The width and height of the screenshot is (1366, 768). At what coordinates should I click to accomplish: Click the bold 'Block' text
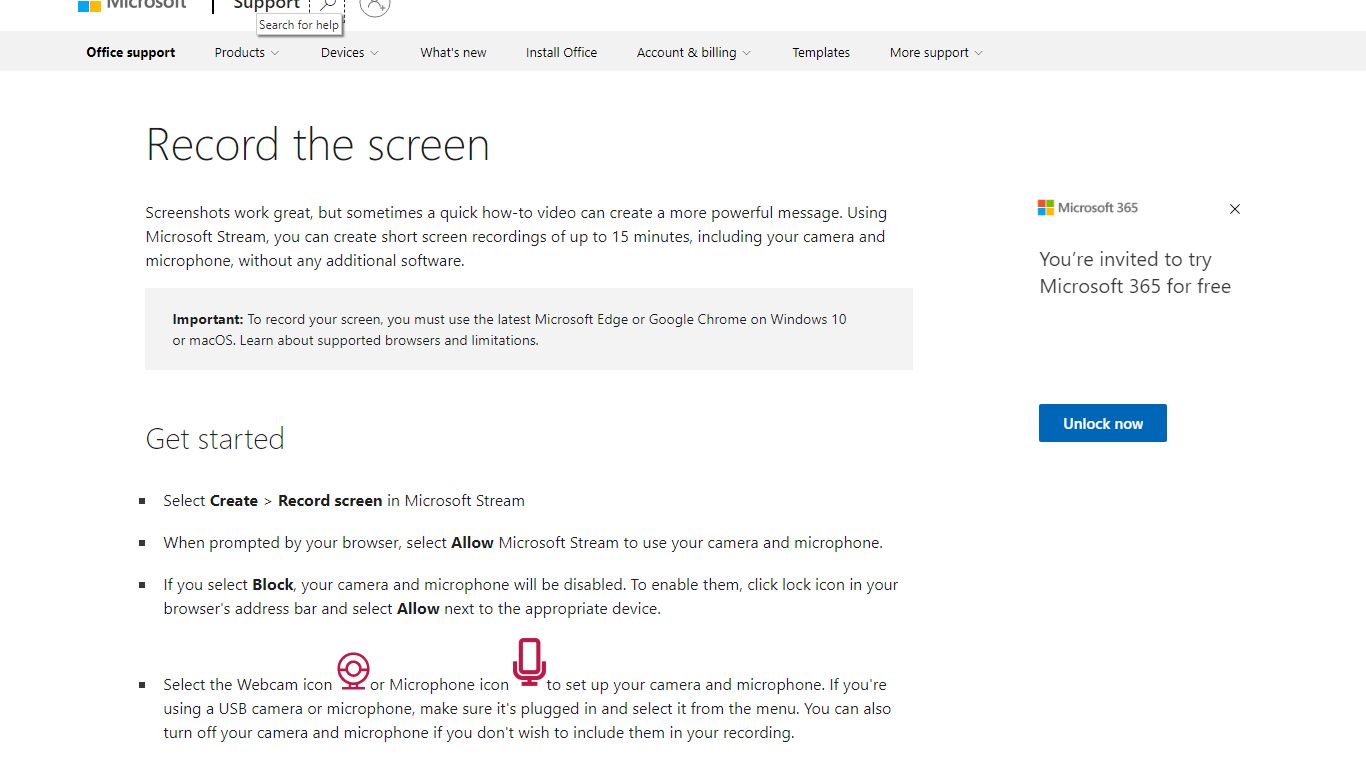(x=273, y=585)
